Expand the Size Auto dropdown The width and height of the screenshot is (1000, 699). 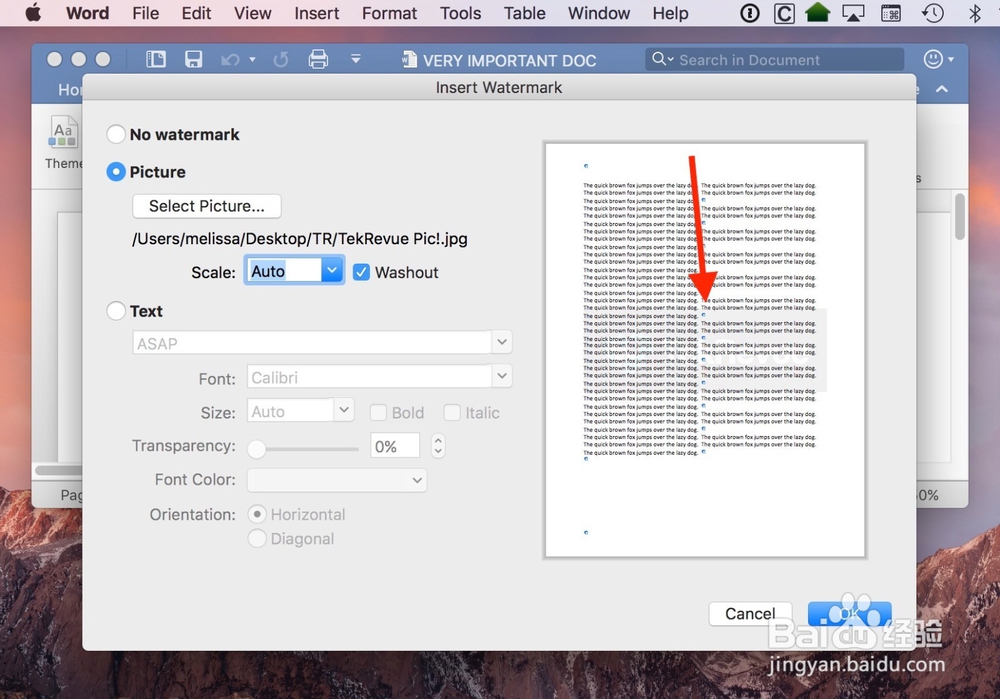[x=344, y=409]
